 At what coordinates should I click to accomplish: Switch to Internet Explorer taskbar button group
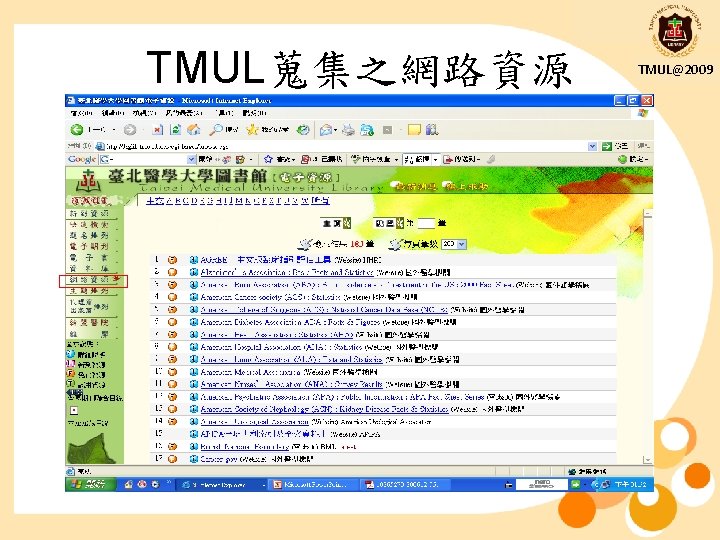click(221, 484)
